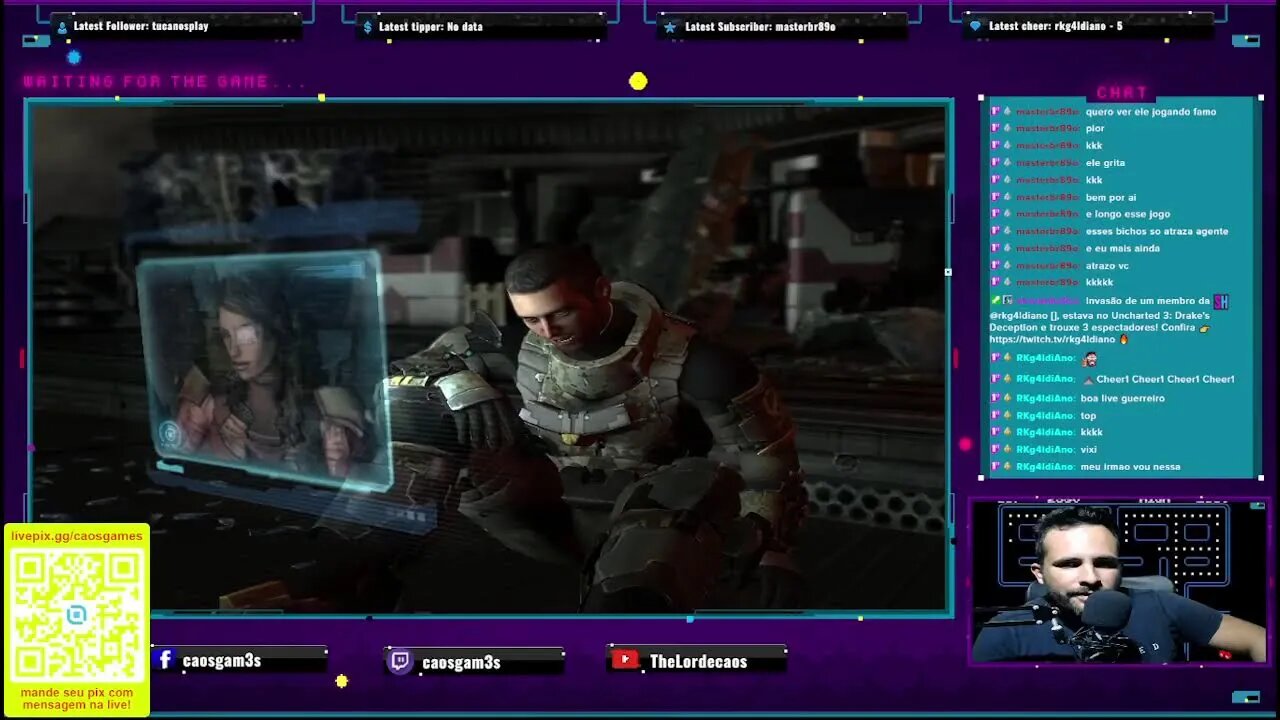Click chat message 'quero ver ele jogando famo'
Image resolution: width=1280 pixels, height=720 pixels.
(1151, 112)
